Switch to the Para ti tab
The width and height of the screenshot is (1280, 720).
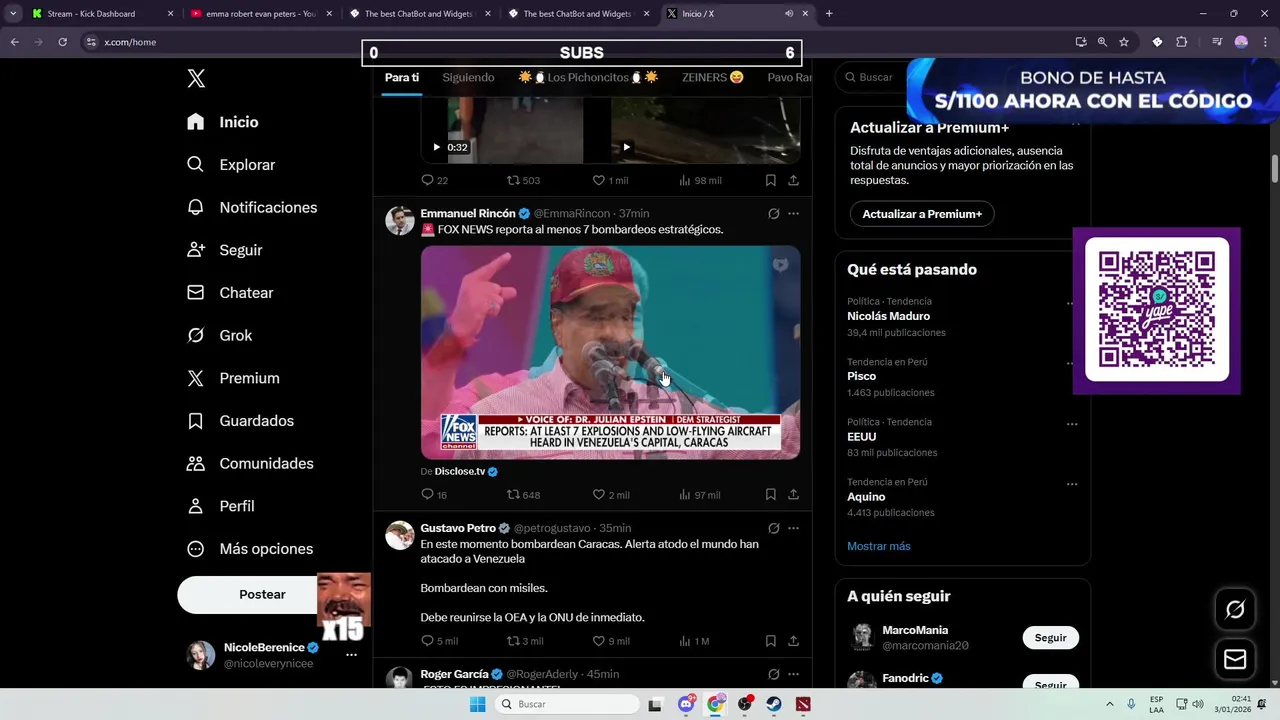(402, 77)
